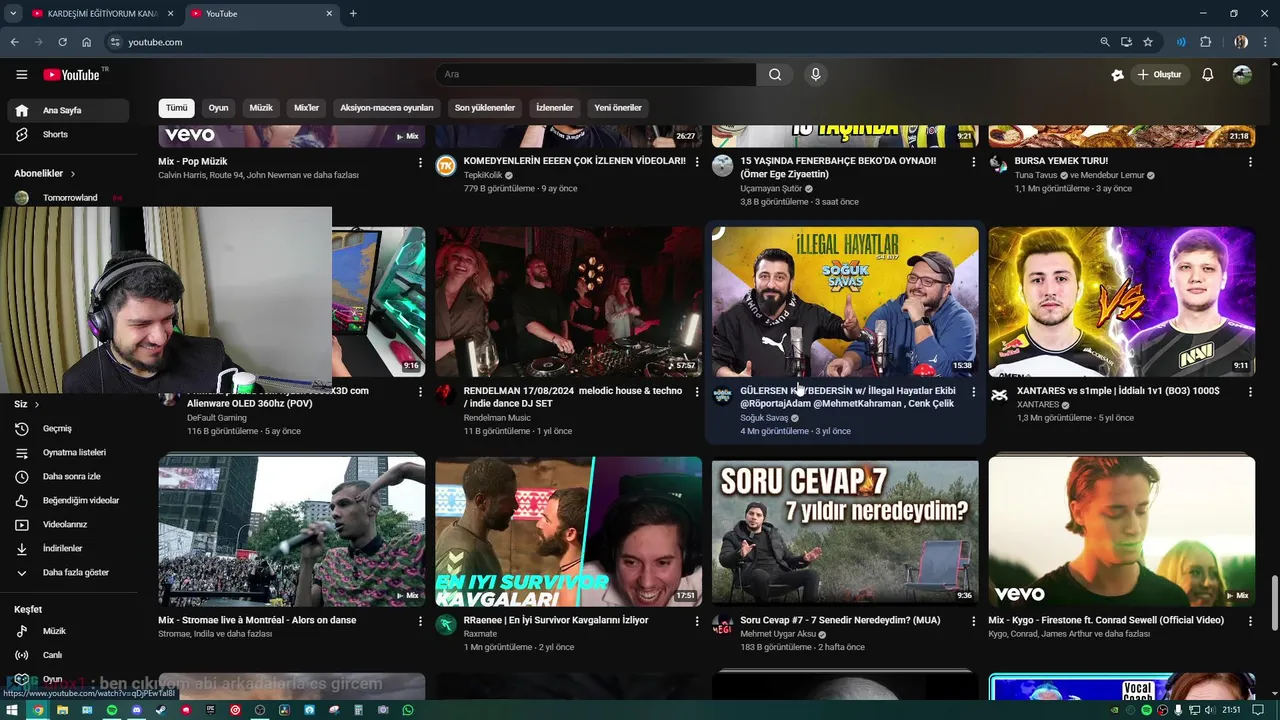Open Soğuk Savaş channel link
This screenshot has width=1280, height=720.
pos(764,418)
